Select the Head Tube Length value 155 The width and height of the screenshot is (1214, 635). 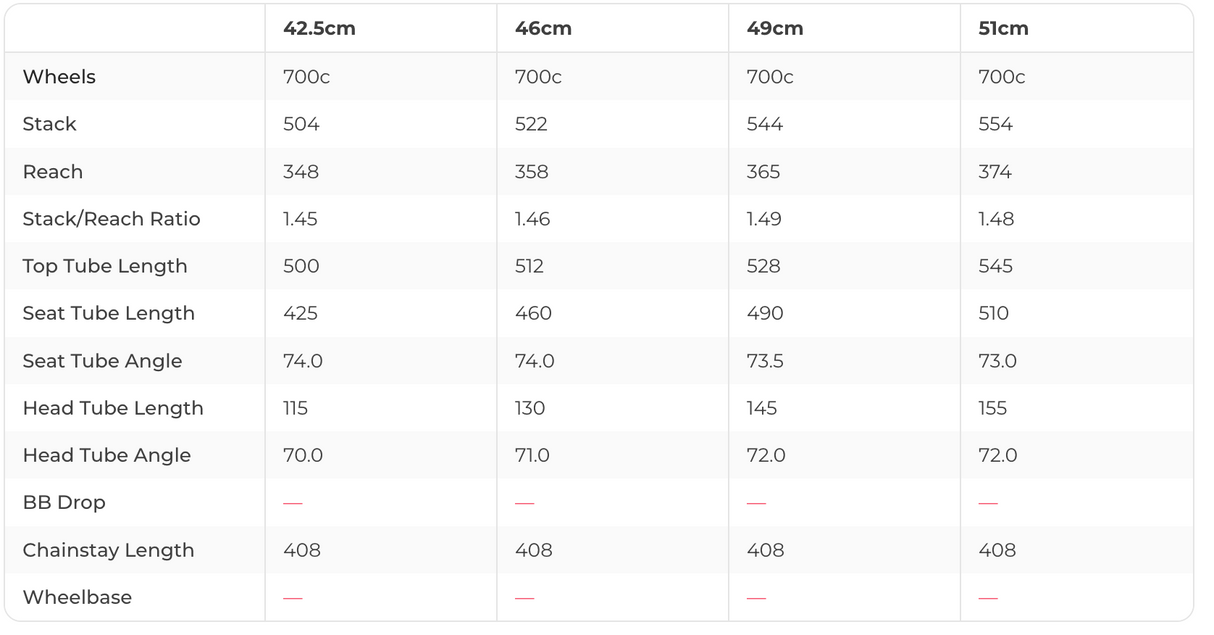tap(993, 408)
